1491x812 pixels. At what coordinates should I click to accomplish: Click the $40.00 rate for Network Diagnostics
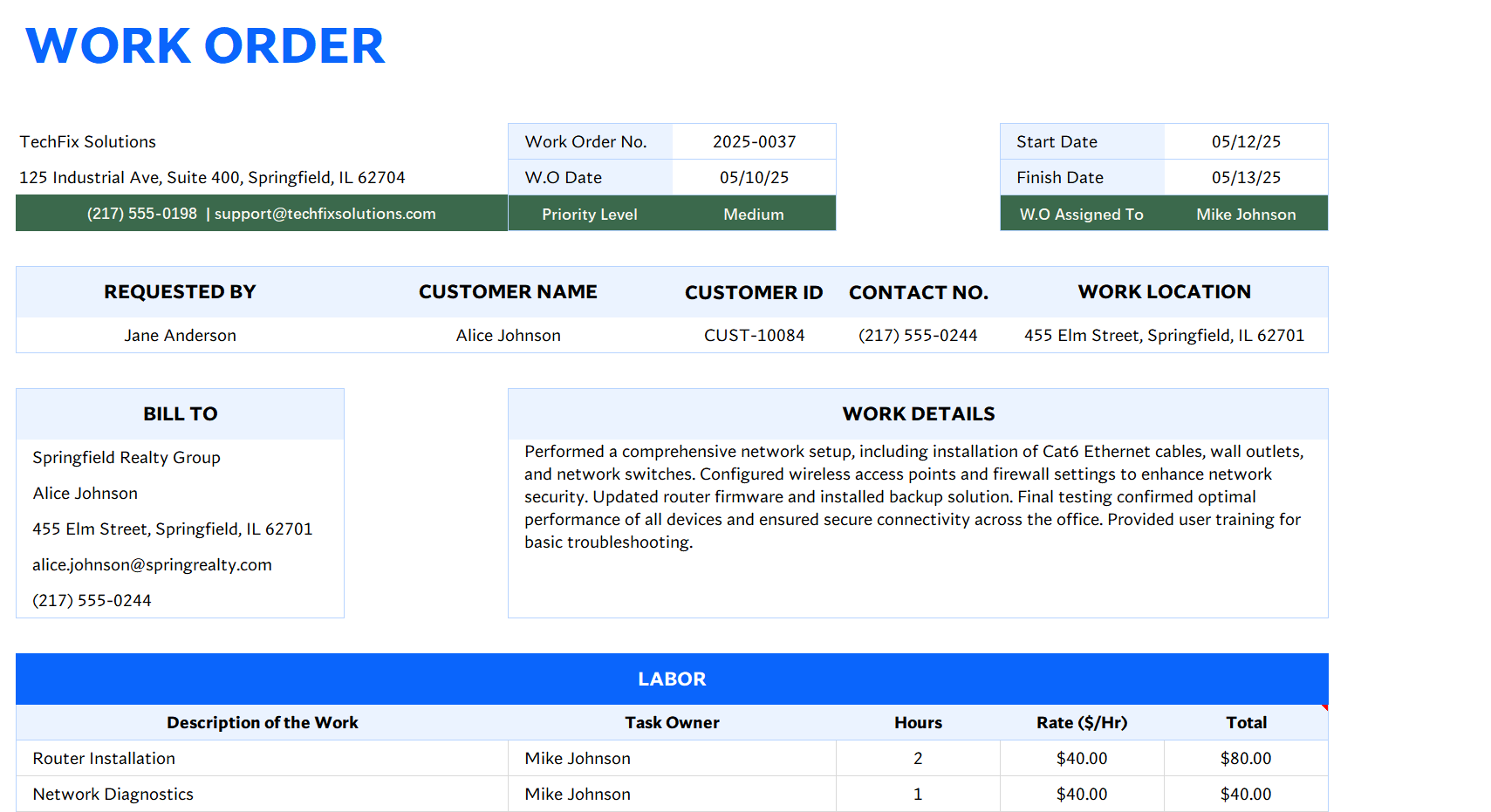click(x=1082, y=795)
